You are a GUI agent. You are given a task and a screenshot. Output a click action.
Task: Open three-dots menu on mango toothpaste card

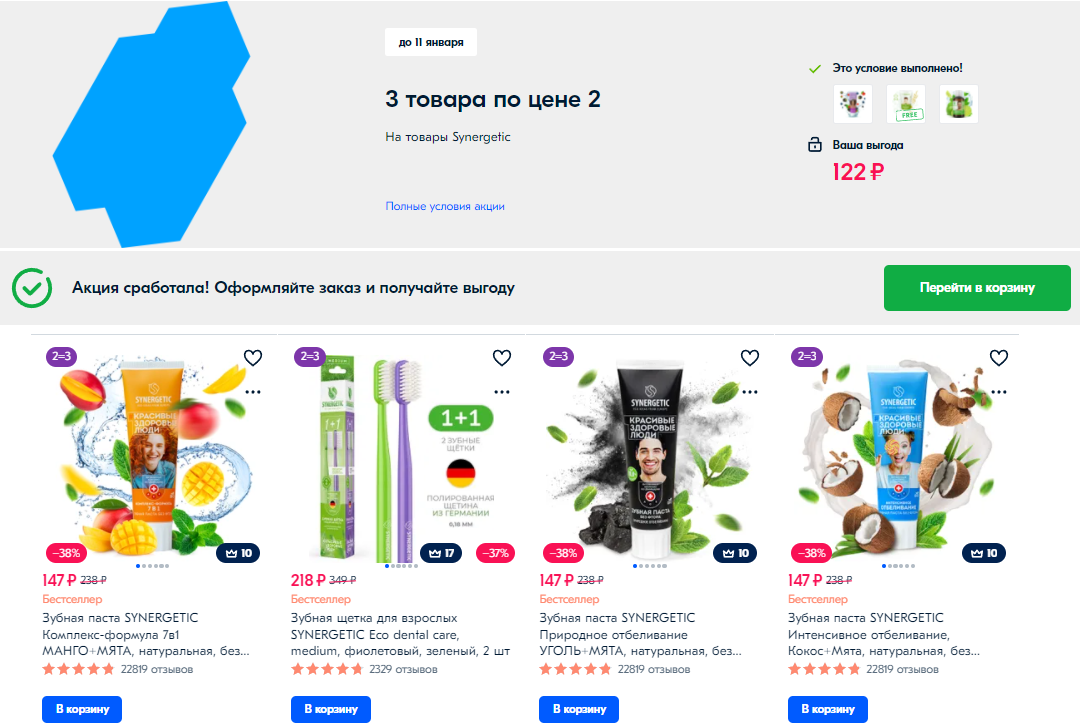coord(253,392)
